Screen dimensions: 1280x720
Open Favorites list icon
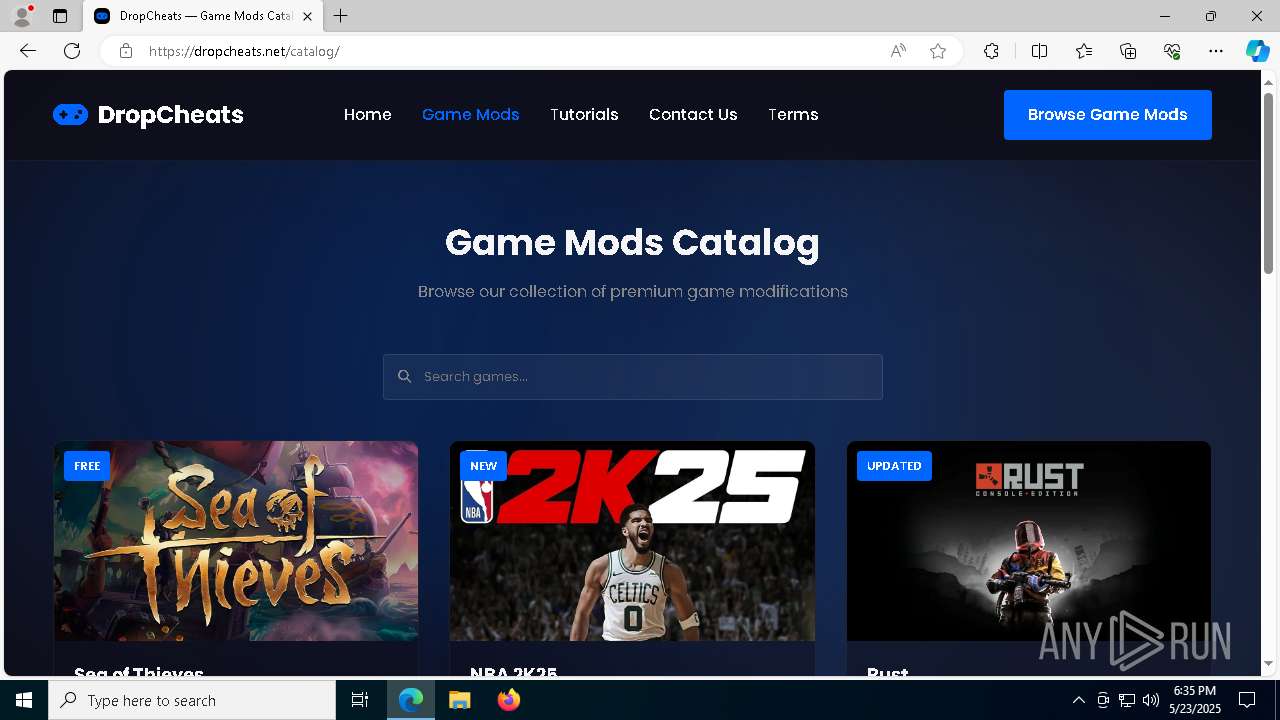click(1084, 51)
